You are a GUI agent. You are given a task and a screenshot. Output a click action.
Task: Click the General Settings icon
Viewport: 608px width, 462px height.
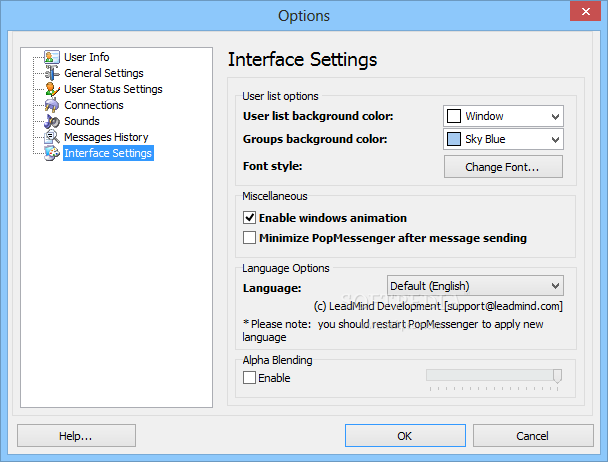[52, 73]
